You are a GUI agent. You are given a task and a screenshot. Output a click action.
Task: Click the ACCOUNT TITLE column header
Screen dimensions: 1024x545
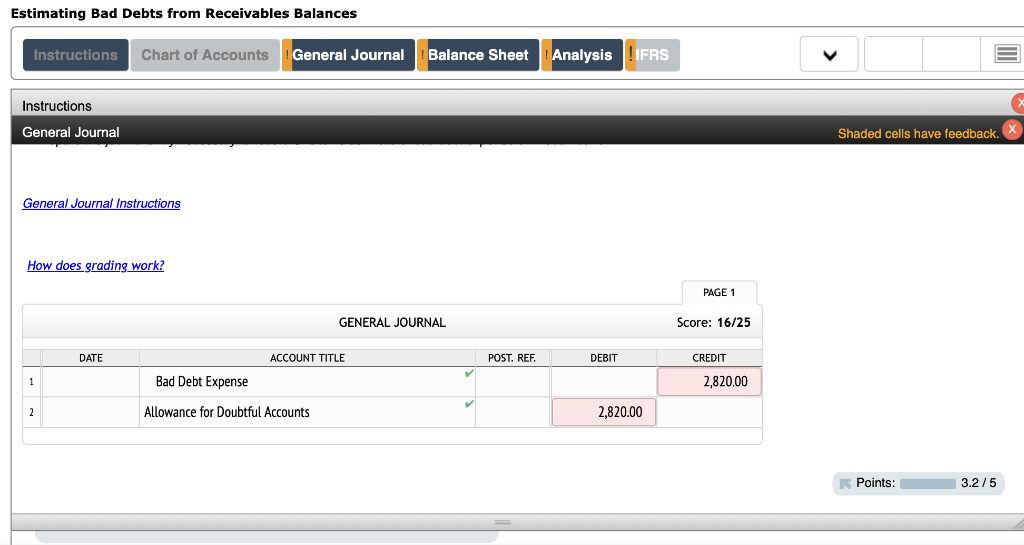[307, 358]
